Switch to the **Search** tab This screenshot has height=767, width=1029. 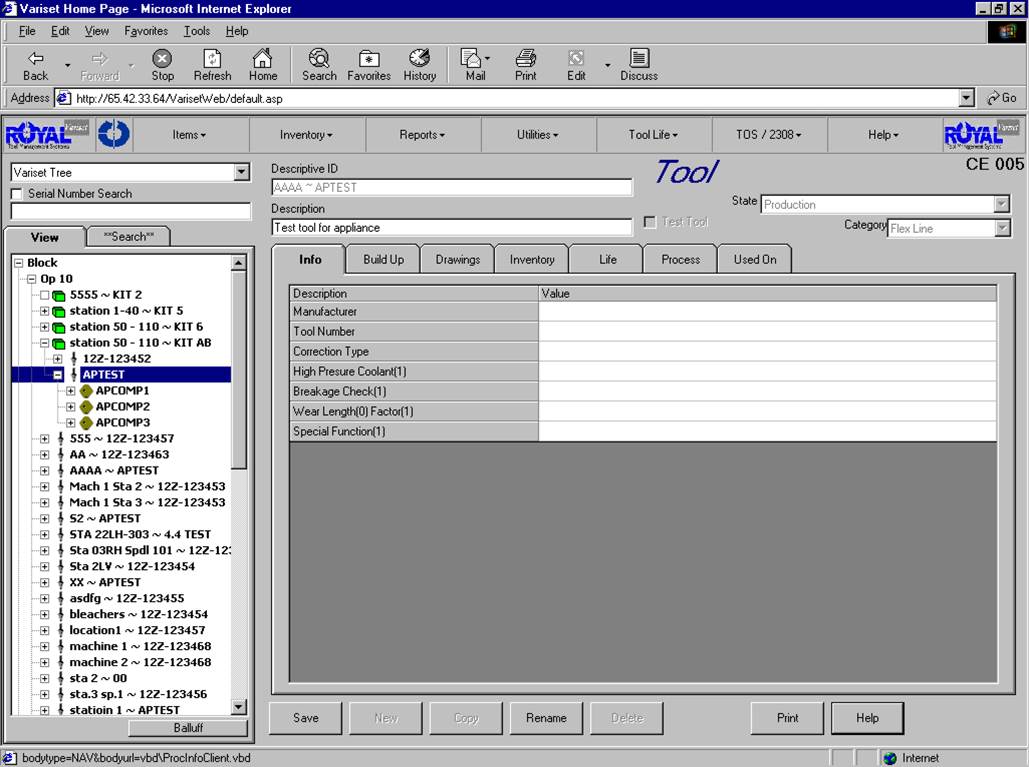coord(129,237)
